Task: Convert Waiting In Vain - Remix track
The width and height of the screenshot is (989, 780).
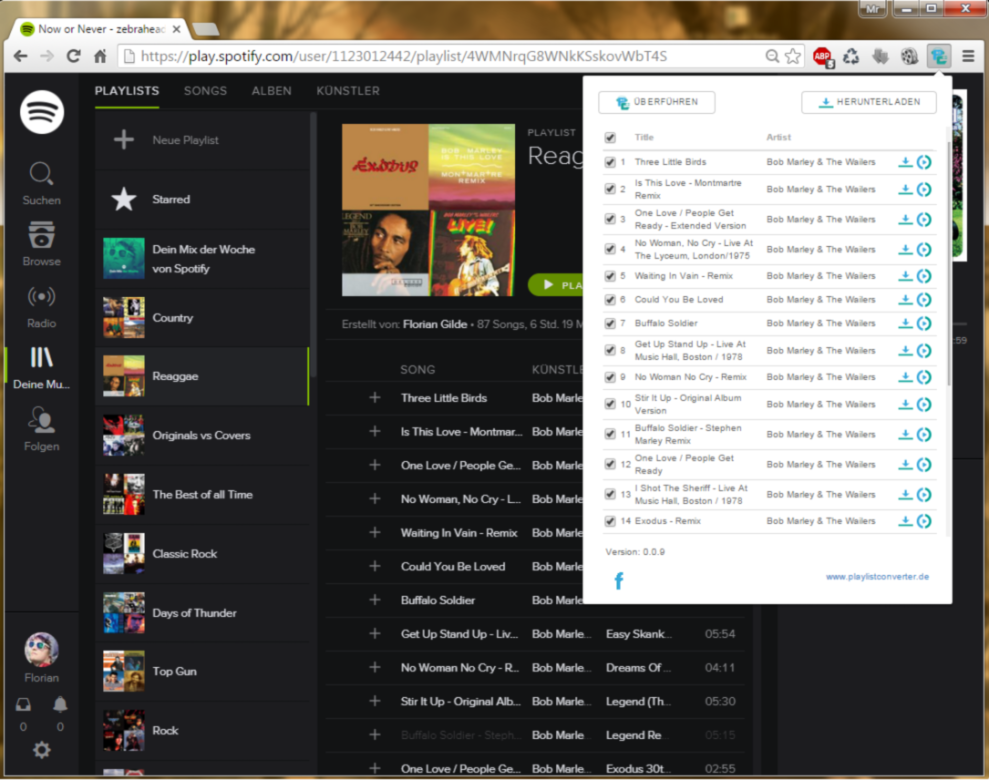Action: tap(924, 276)
